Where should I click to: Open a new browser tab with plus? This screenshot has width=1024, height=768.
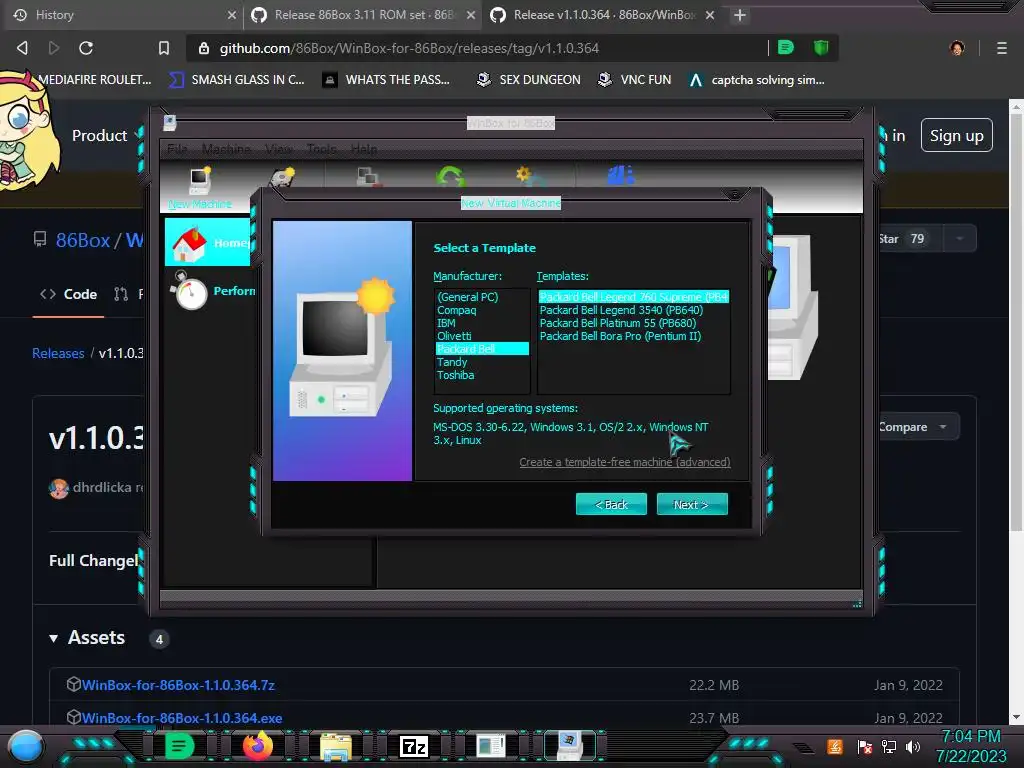tap(739, 15)
